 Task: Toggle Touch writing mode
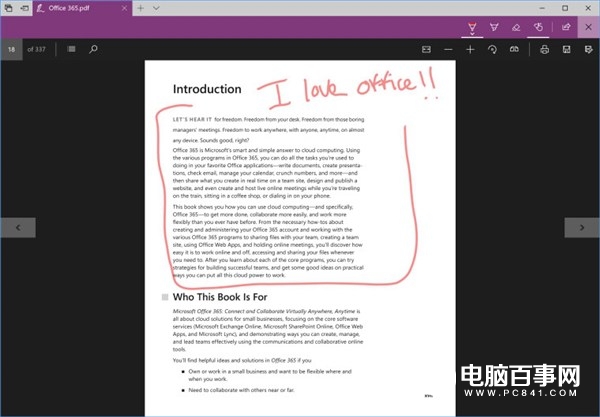(x=538, y=27)
